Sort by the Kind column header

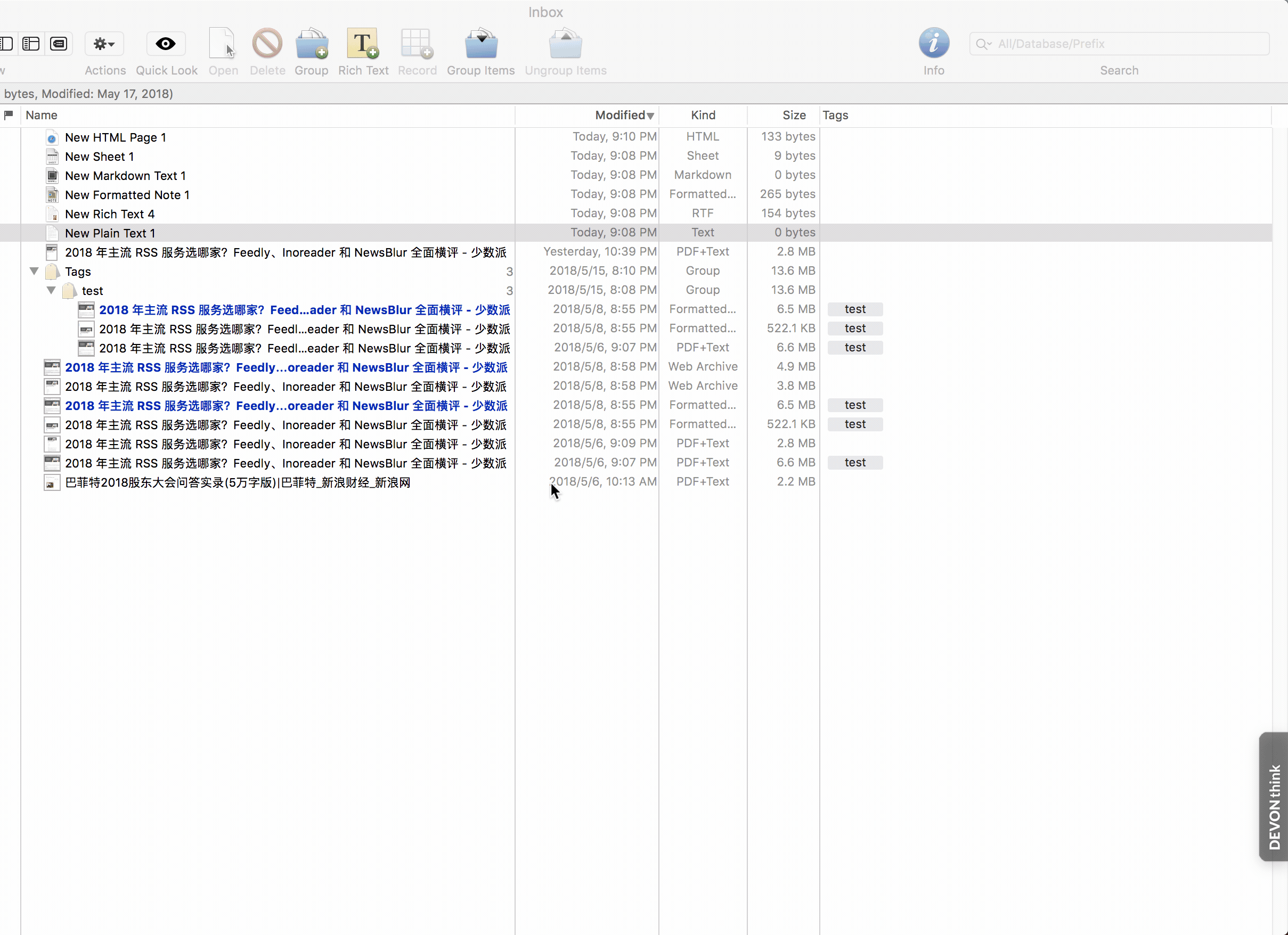(x=703, y=115)
